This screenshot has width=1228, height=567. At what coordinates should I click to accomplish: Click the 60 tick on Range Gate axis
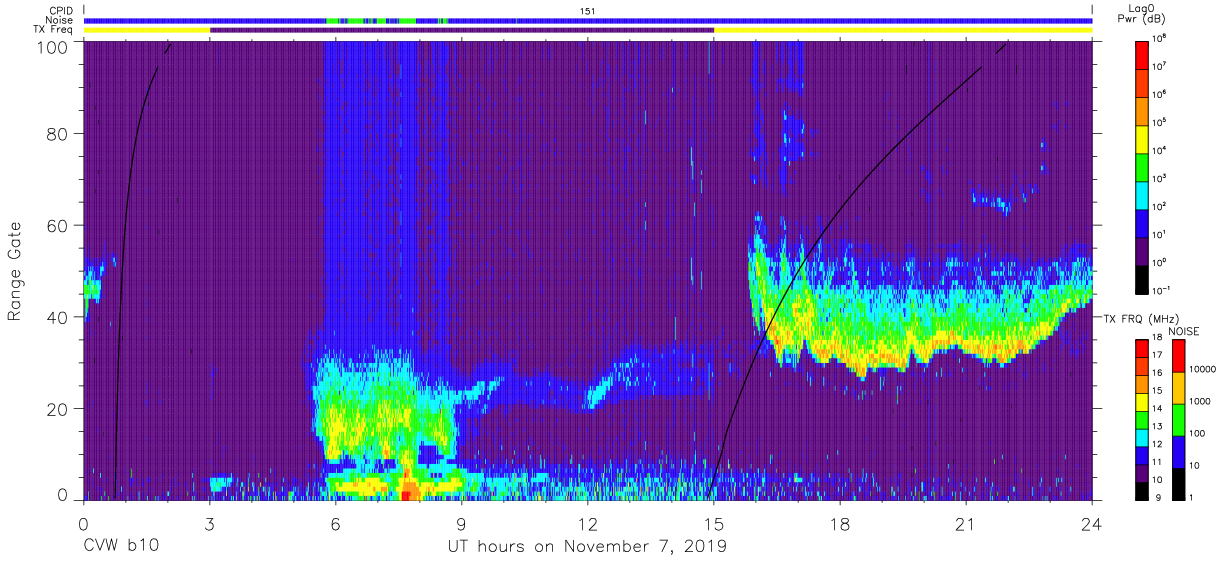pyautogui.click(x=58, y=227)
